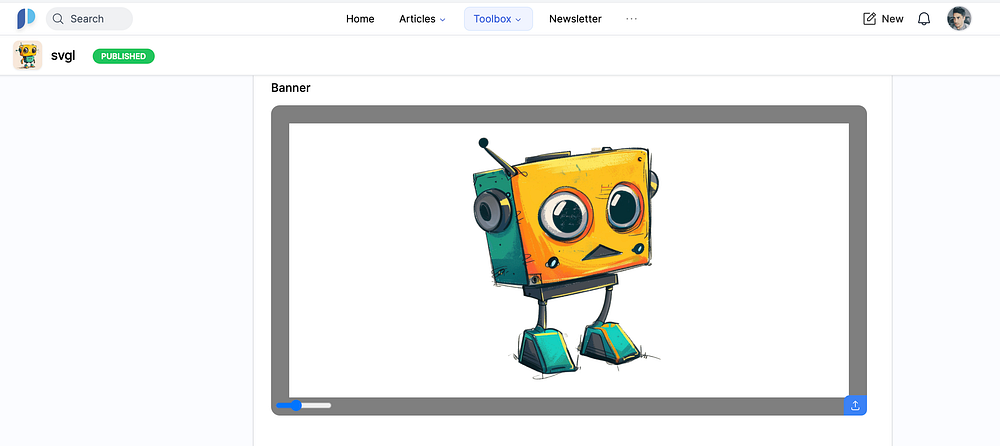This screenshot has height=446, width=1000.
Task: Click the pencil compose icon
Action: [869, 19]
